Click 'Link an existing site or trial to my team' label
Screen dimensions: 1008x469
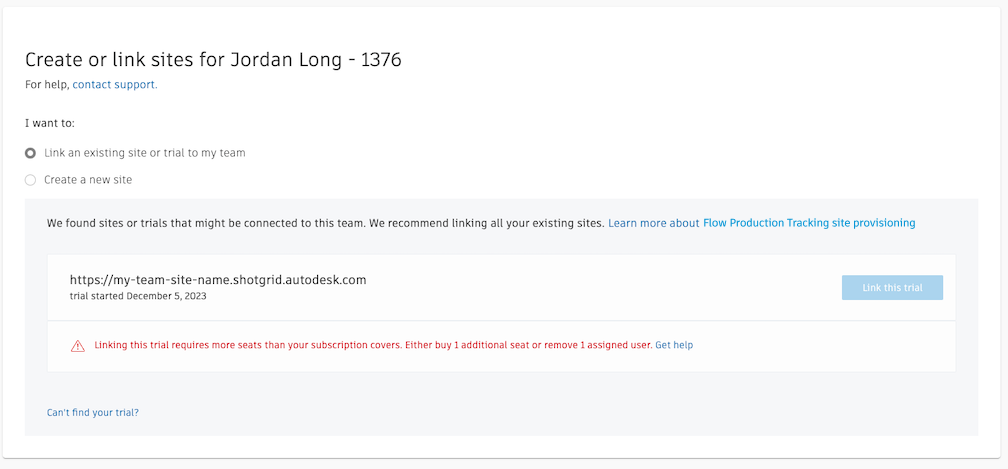pos(145,153)
